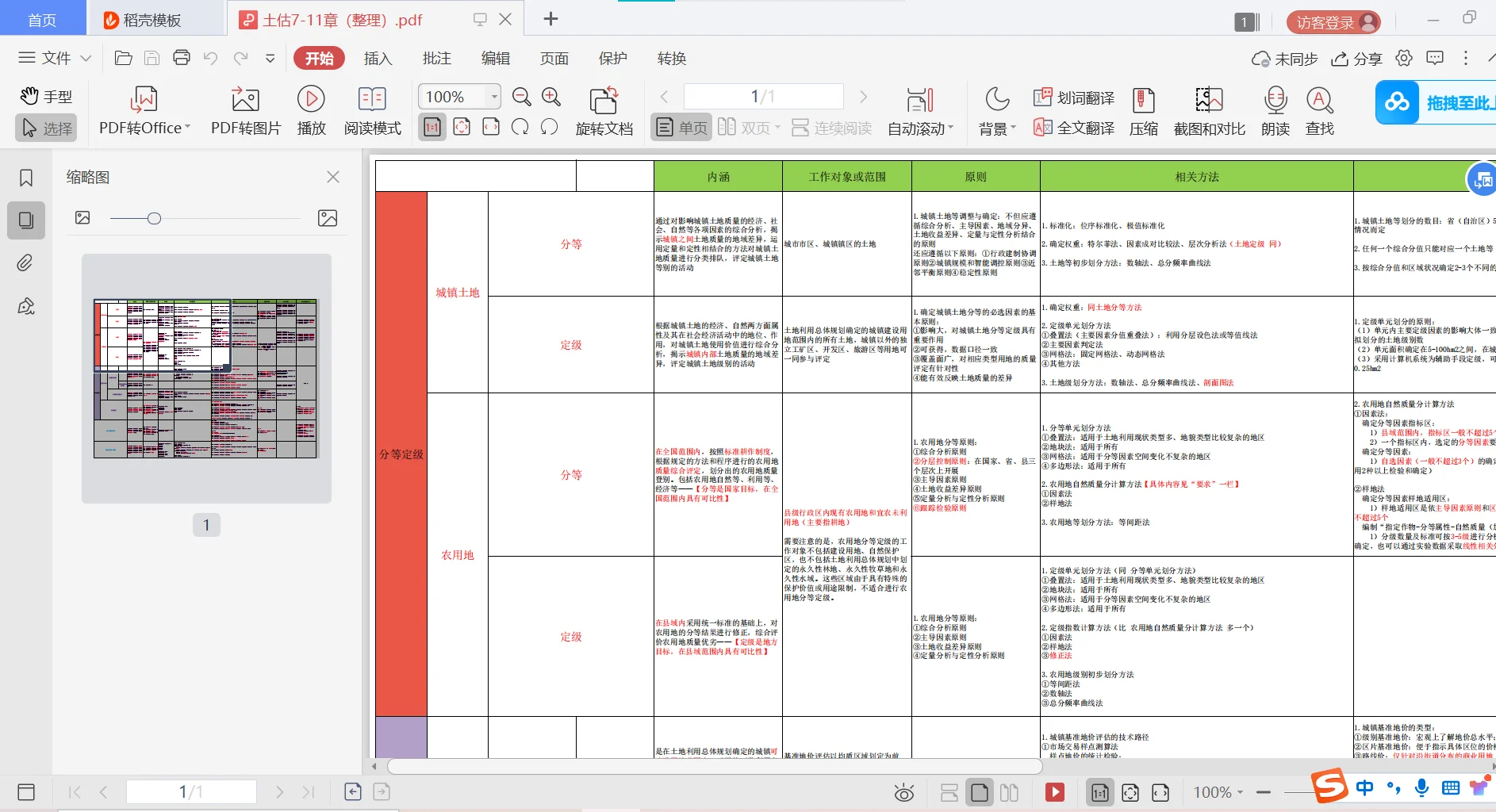Enable 连续阅读 continuous reading
1496x812 pixels.
(x=832, y=128)
